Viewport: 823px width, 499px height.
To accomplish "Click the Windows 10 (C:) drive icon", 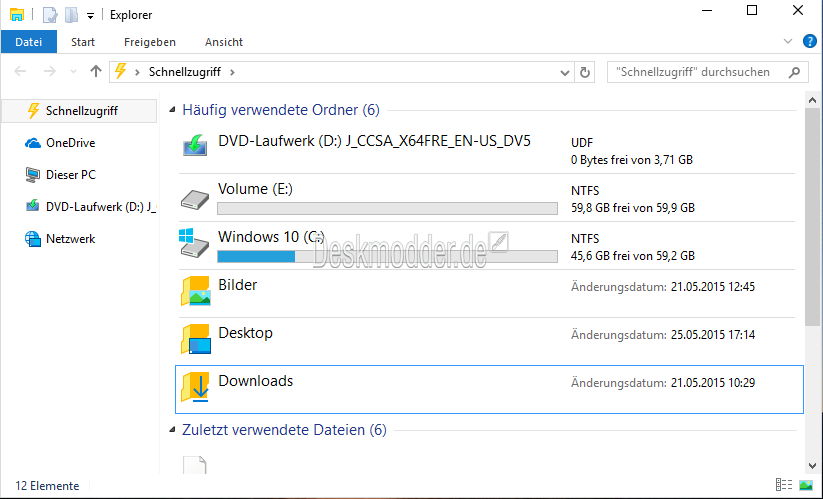I will 195,242.
